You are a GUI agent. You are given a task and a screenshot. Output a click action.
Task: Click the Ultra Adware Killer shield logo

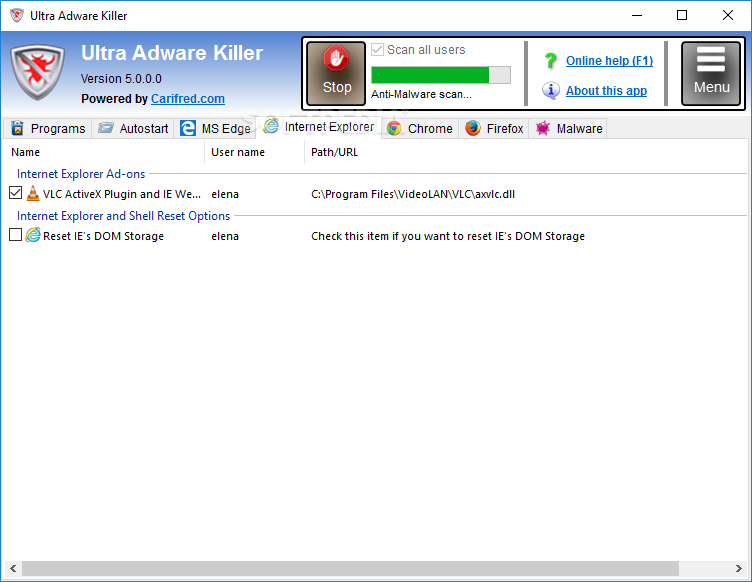[37, 72]
